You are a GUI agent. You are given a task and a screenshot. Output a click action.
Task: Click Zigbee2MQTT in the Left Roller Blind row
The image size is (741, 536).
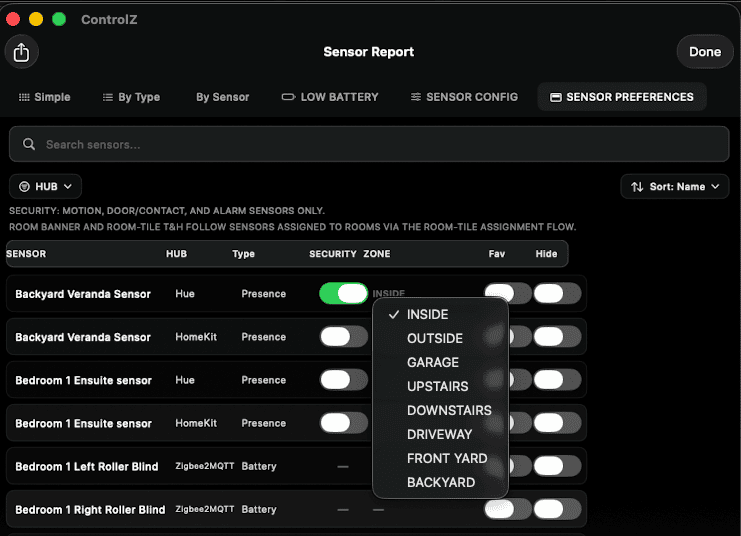205,466
